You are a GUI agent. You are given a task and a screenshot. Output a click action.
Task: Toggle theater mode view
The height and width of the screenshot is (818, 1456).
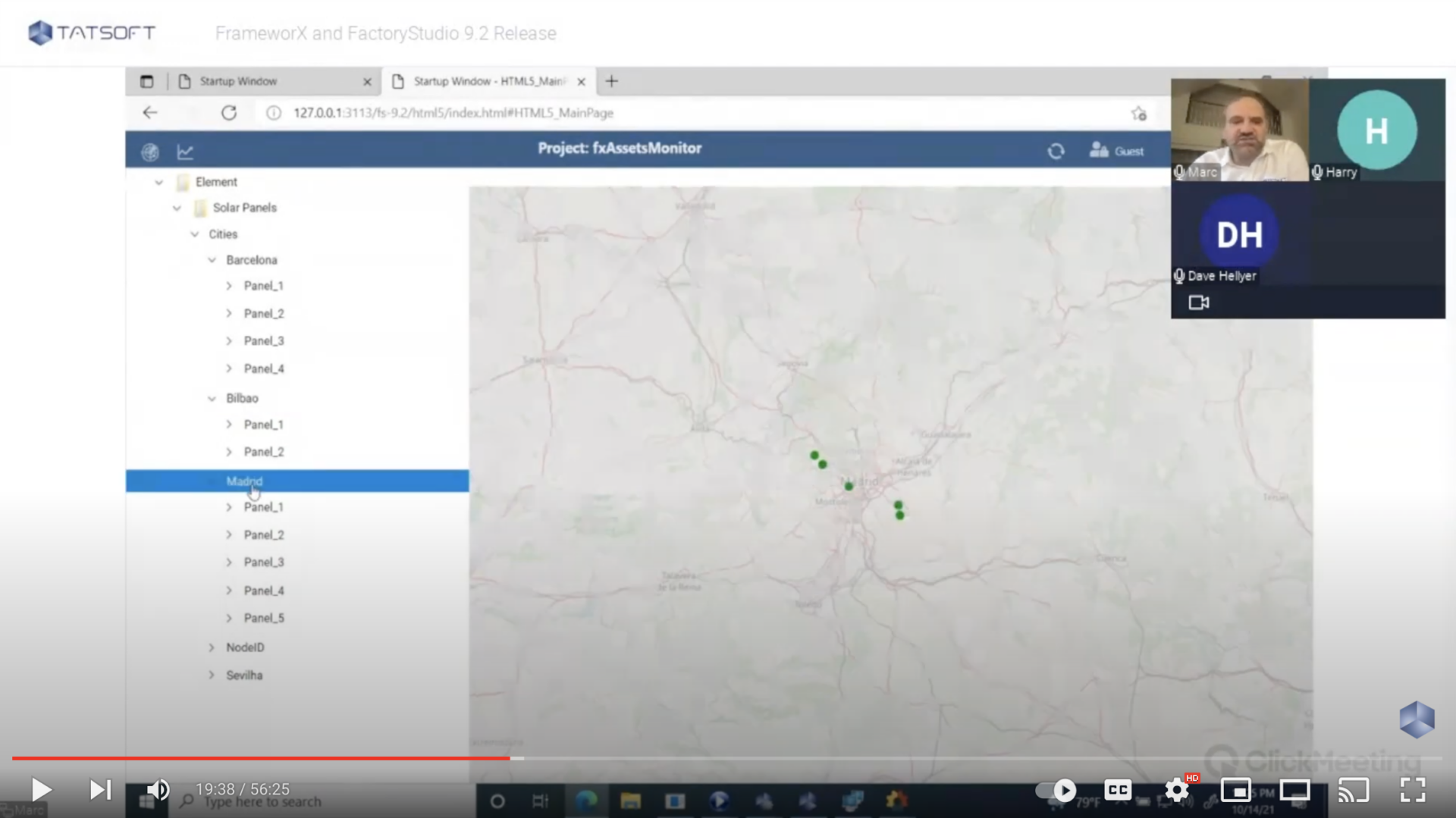point(1294,790)
